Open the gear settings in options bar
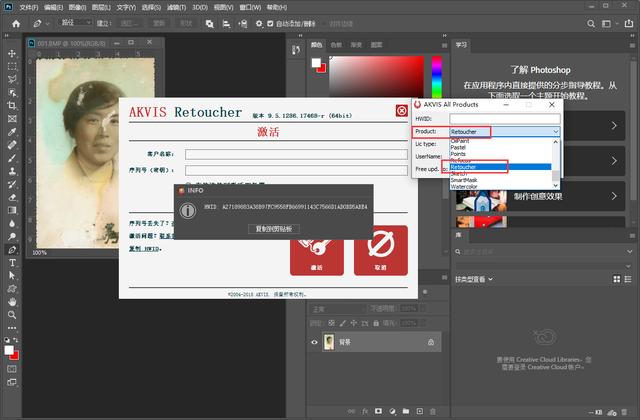 coord(259,24)
